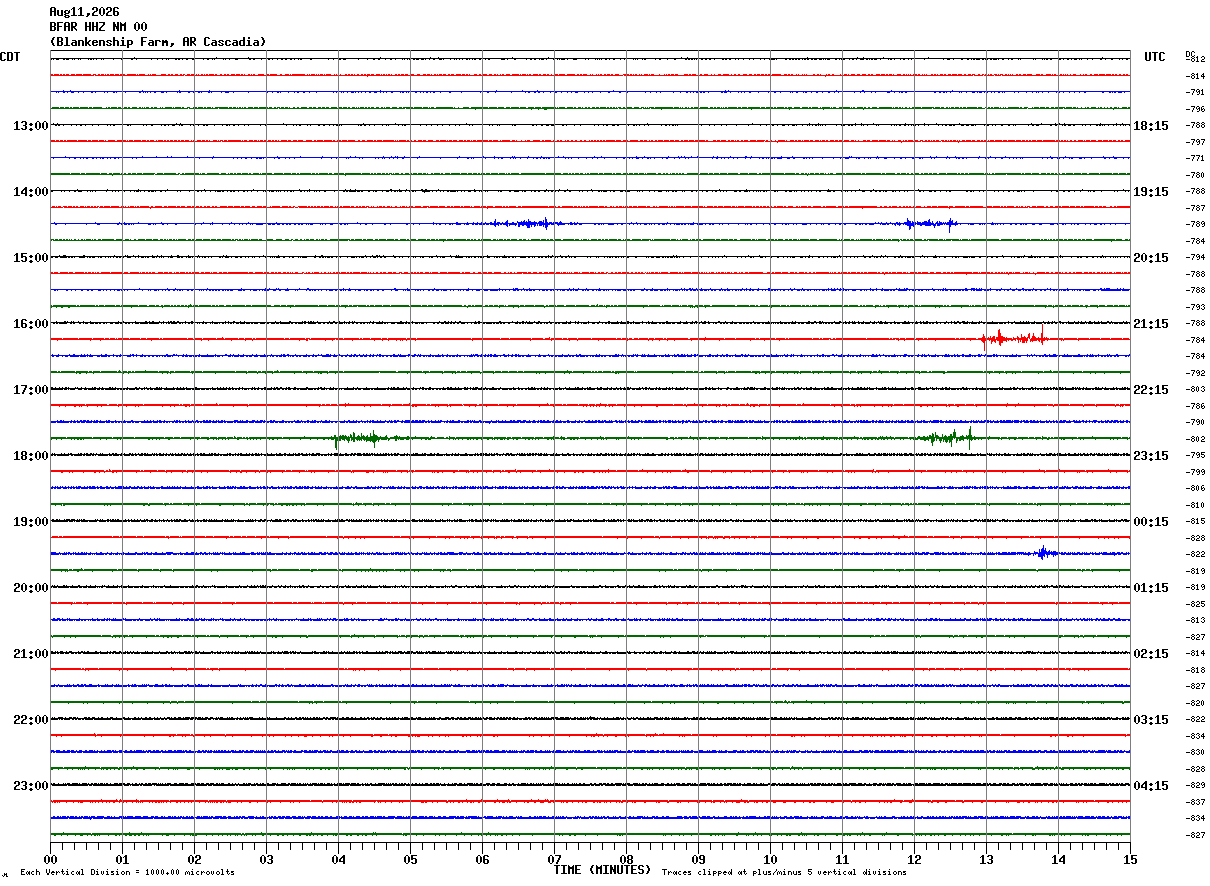Click the 23:00 CDT hour label
The height and width of the screenshot is (886, 1210).
tap(30, 786)
